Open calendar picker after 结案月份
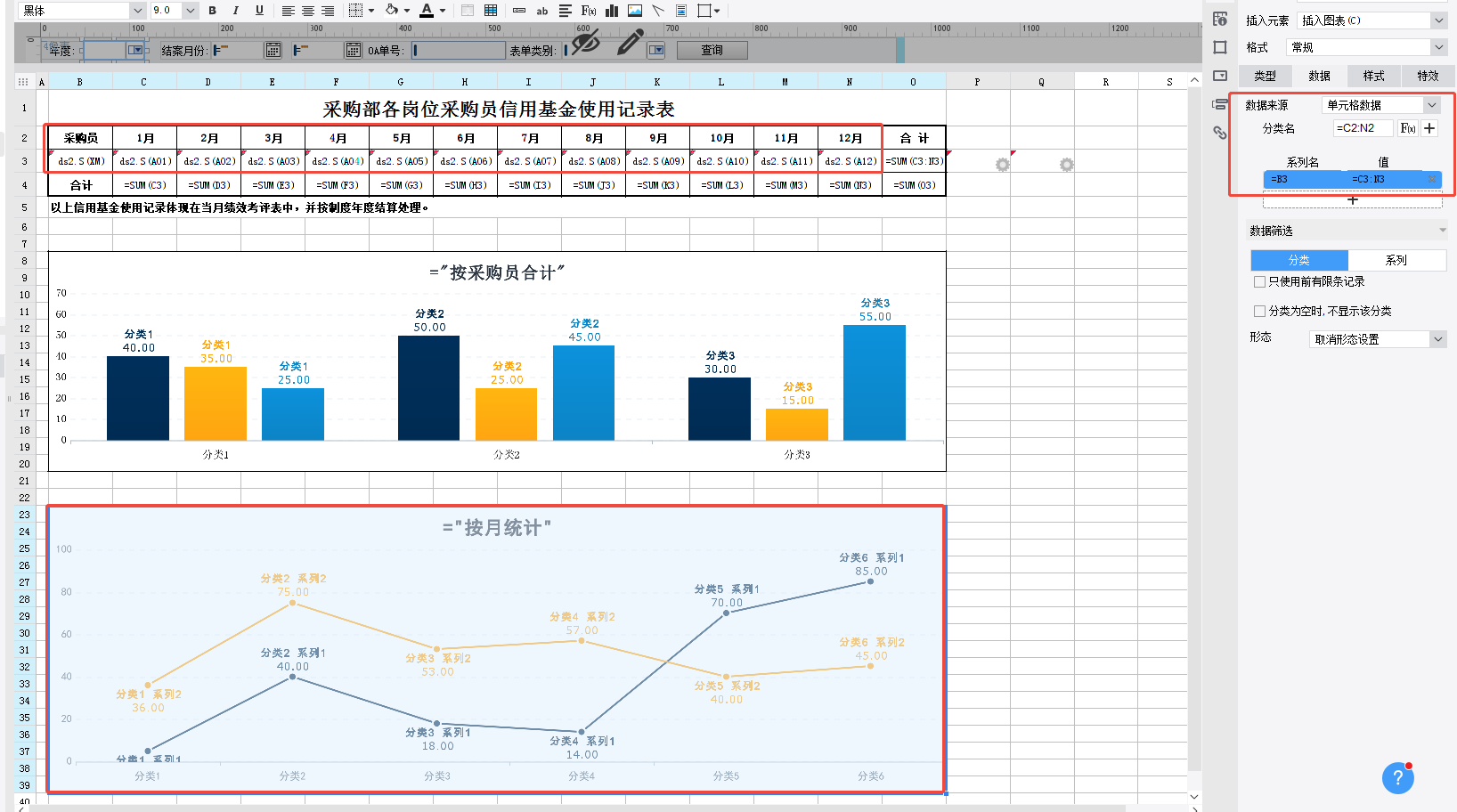1457x812 pixels. [x=273, y=50]
